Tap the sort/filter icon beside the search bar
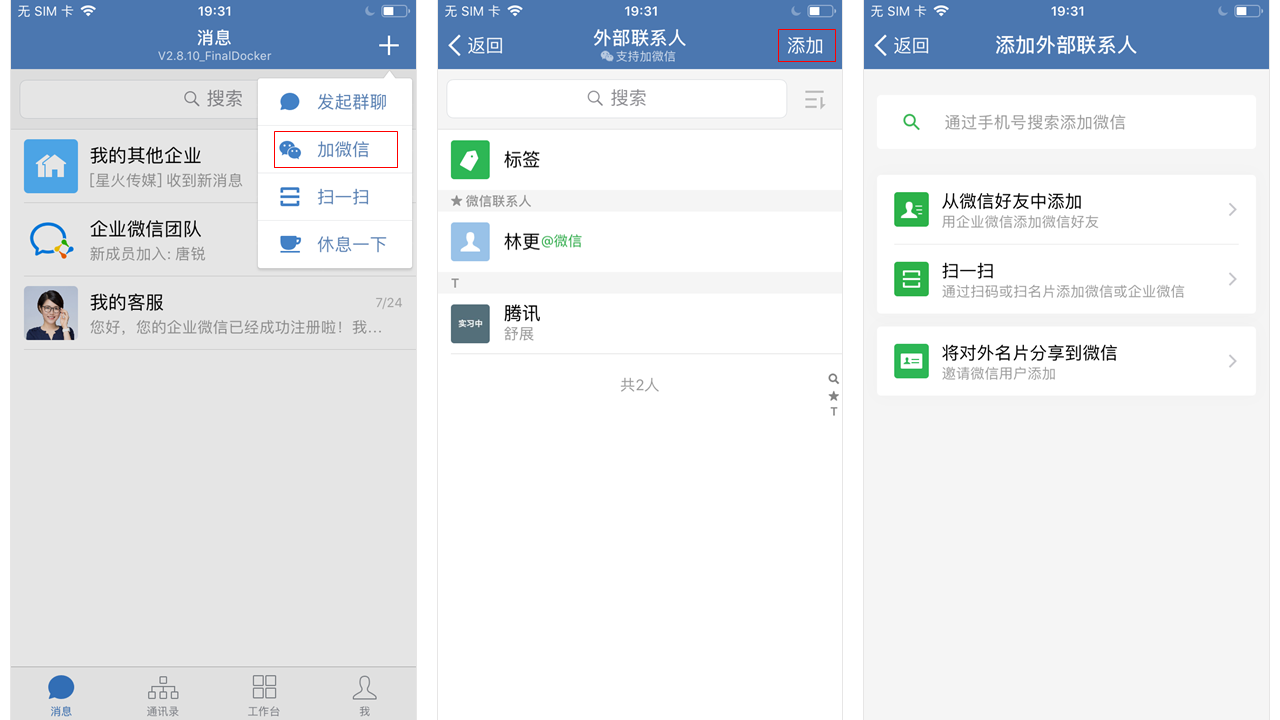Screen dimensions: 1280x720 pos(813,98)
